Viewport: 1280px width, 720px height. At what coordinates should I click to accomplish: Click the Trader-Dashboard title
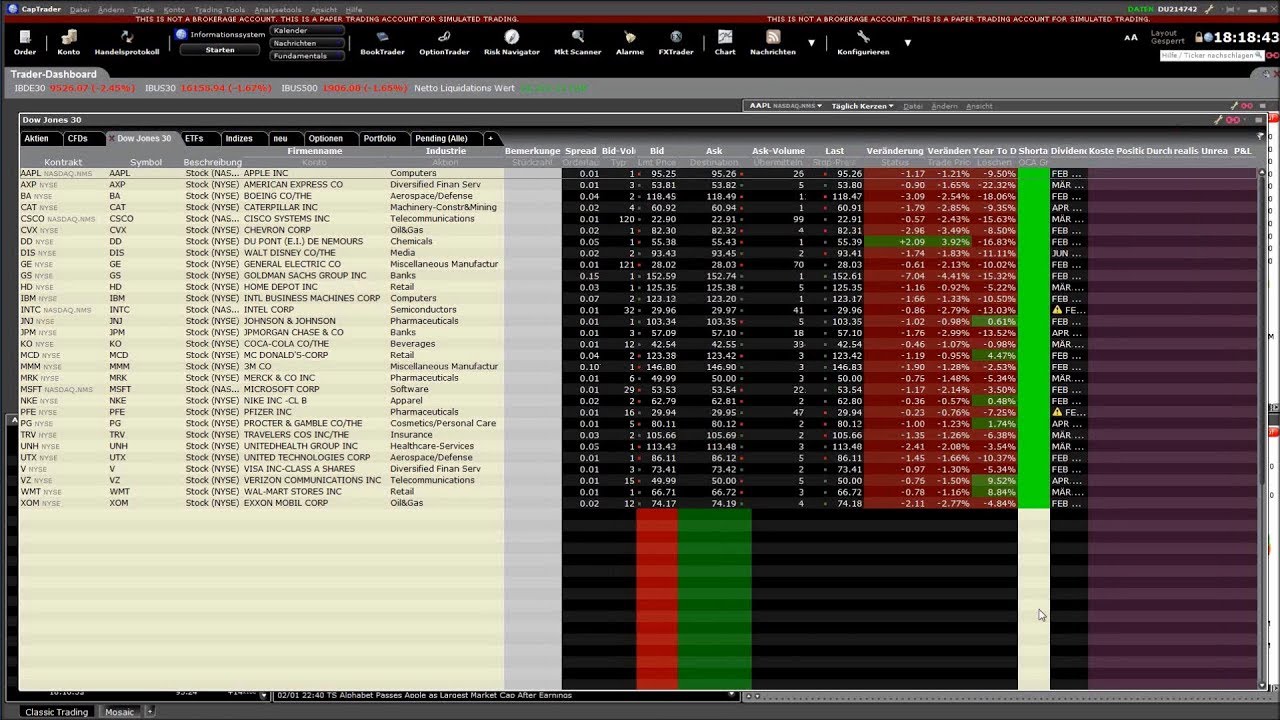pyautogui.click(x=54, y=74)
